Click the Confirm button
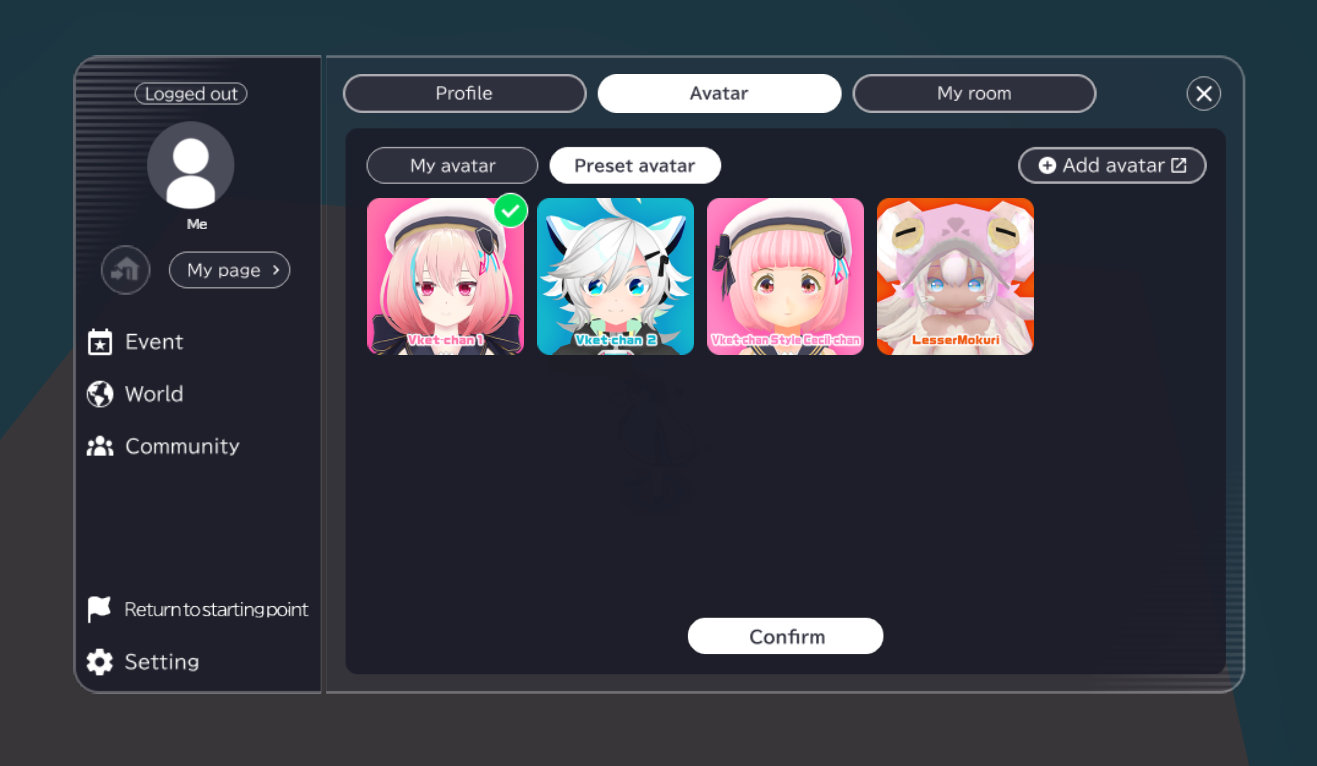Viewport: 1317px width, 766px height. point(785,636)
